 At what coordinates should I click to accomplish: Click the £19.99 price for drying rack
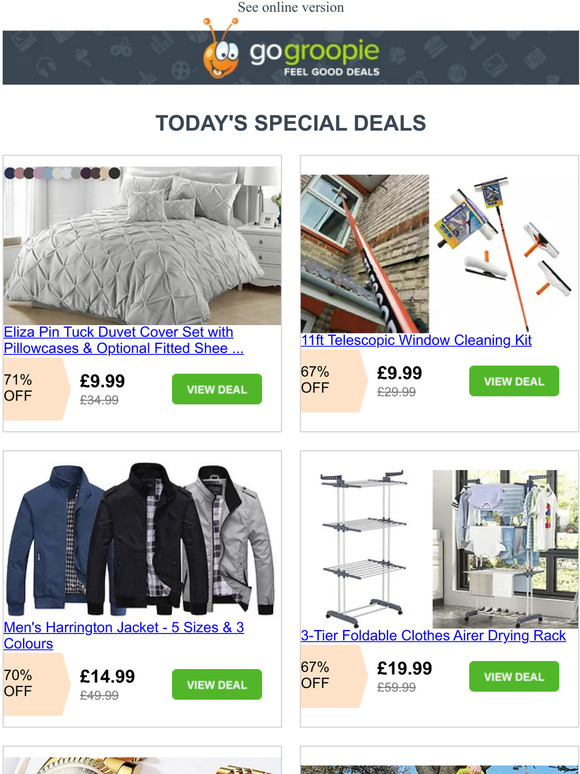click(x=404, y=668)
